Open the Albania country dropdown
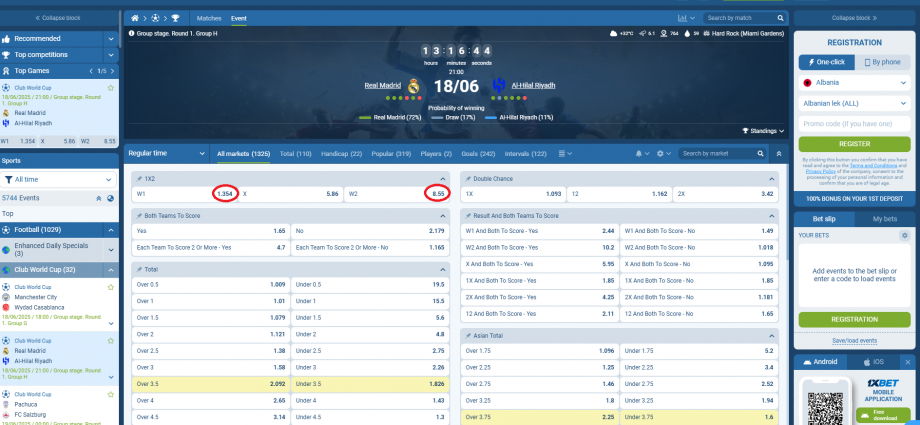 (x=854, y=83)
